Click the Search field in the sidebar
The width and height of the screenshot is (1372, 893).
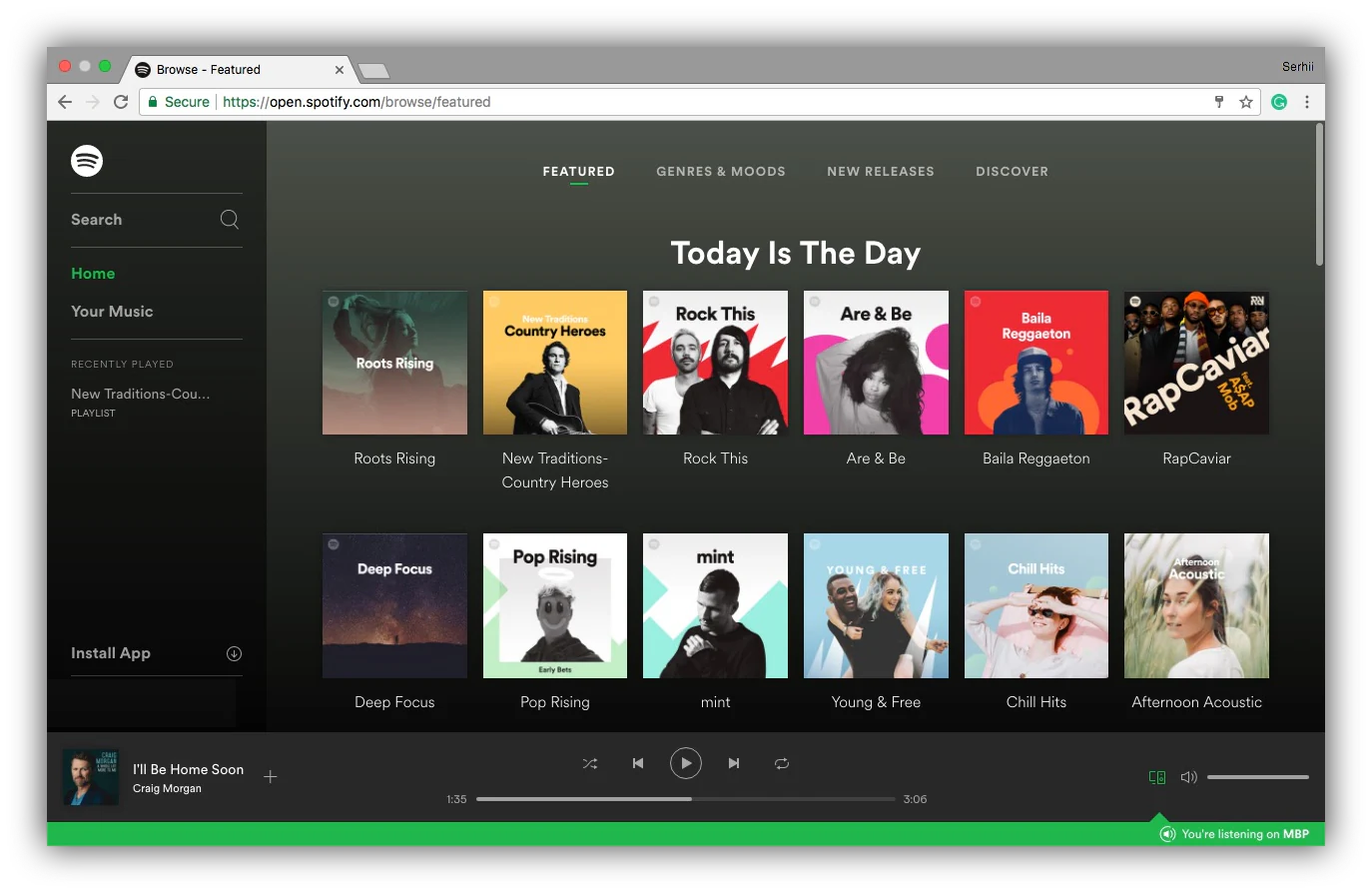(157, 220)
